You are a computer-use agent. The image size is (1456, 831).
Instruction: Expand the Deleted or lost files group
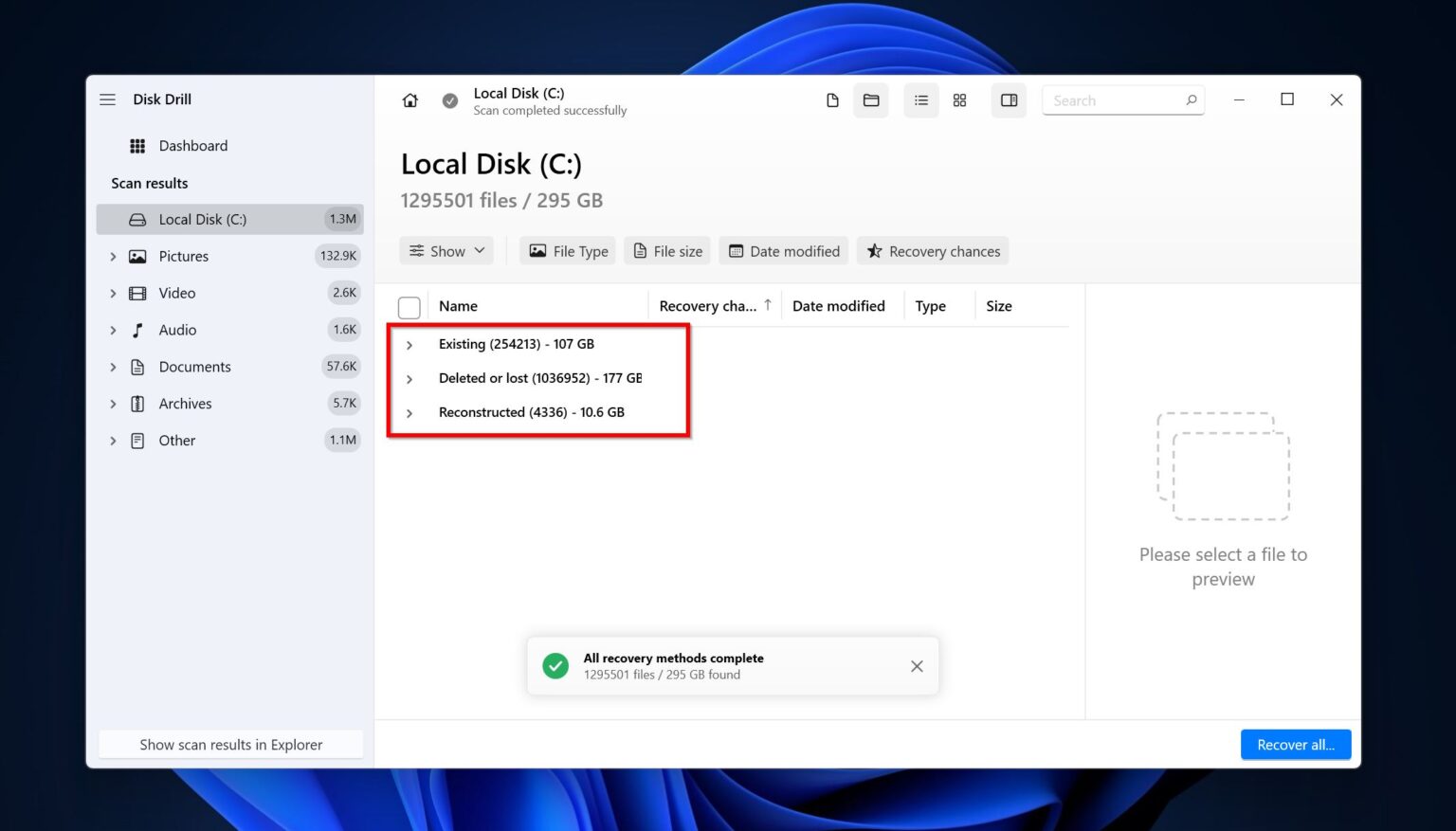coord(409,378)
